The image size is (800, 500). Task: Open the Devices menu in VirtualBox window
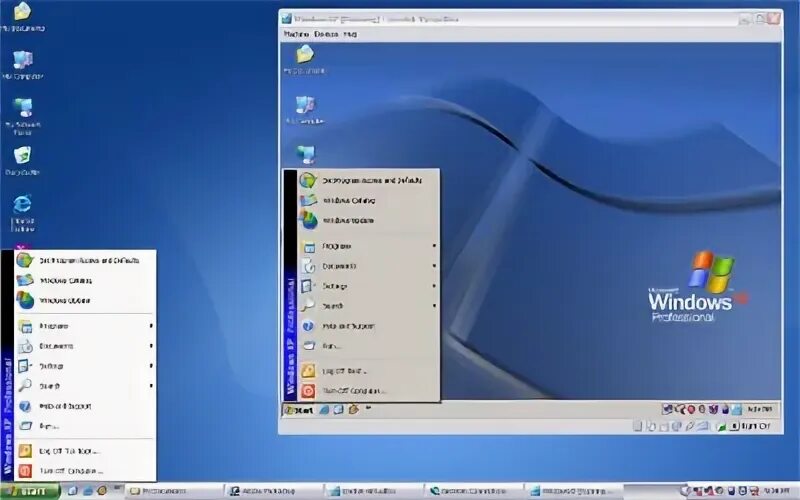coord(326,34)
